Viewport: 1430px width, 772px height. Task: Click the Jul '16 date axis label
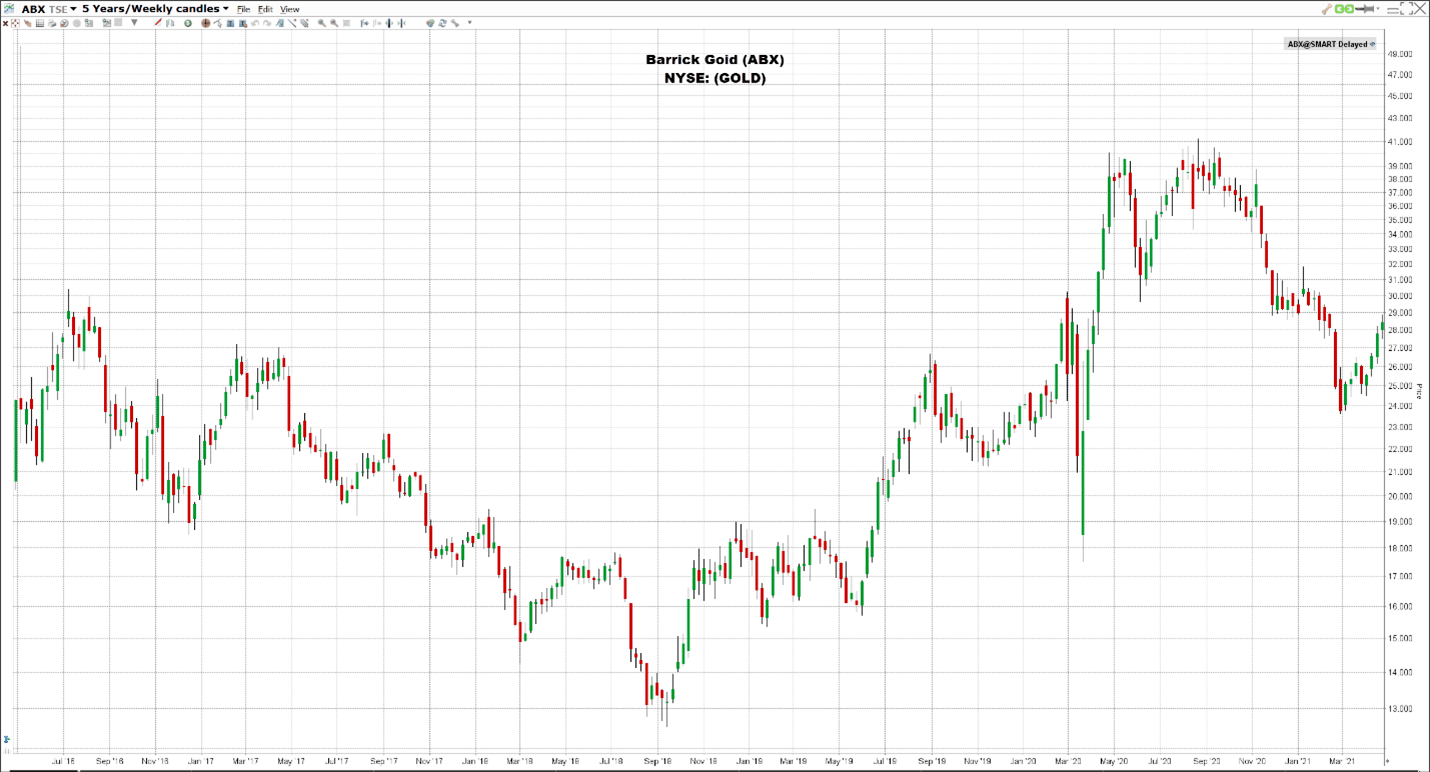[x=65, y=762]
